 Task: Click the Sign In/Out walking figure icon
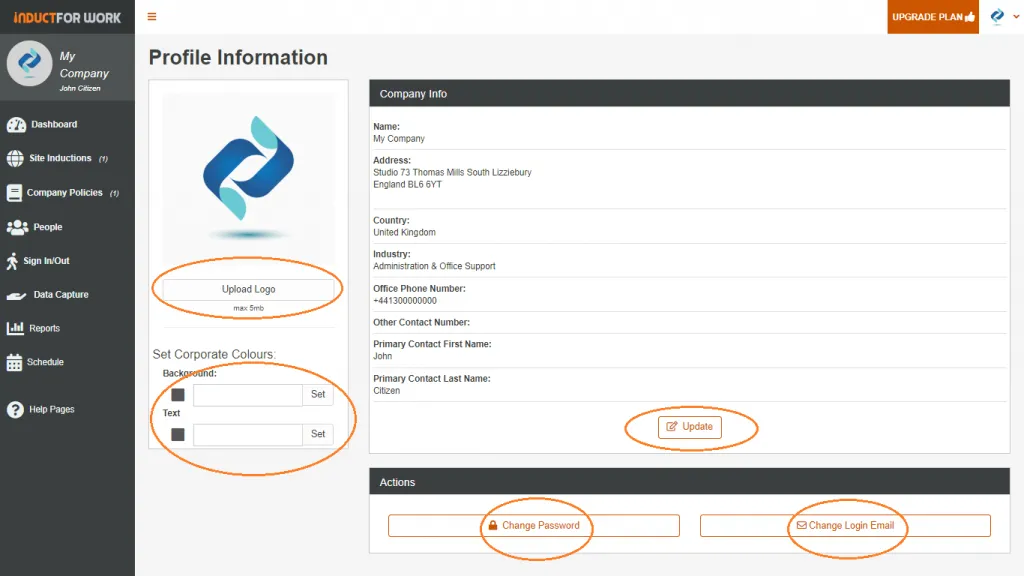point(12,261)
